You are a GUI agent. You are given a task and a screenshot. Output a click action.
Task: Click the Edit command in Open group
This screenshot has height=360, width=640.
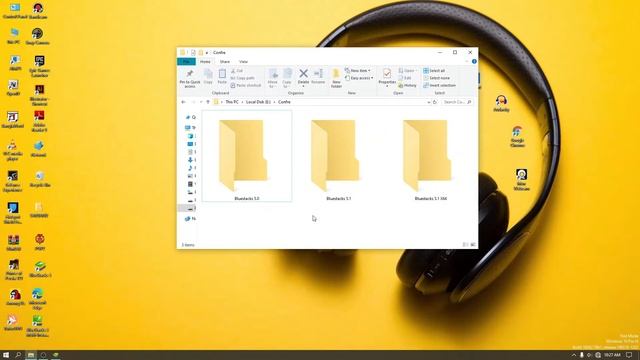[x=405, y=78]
